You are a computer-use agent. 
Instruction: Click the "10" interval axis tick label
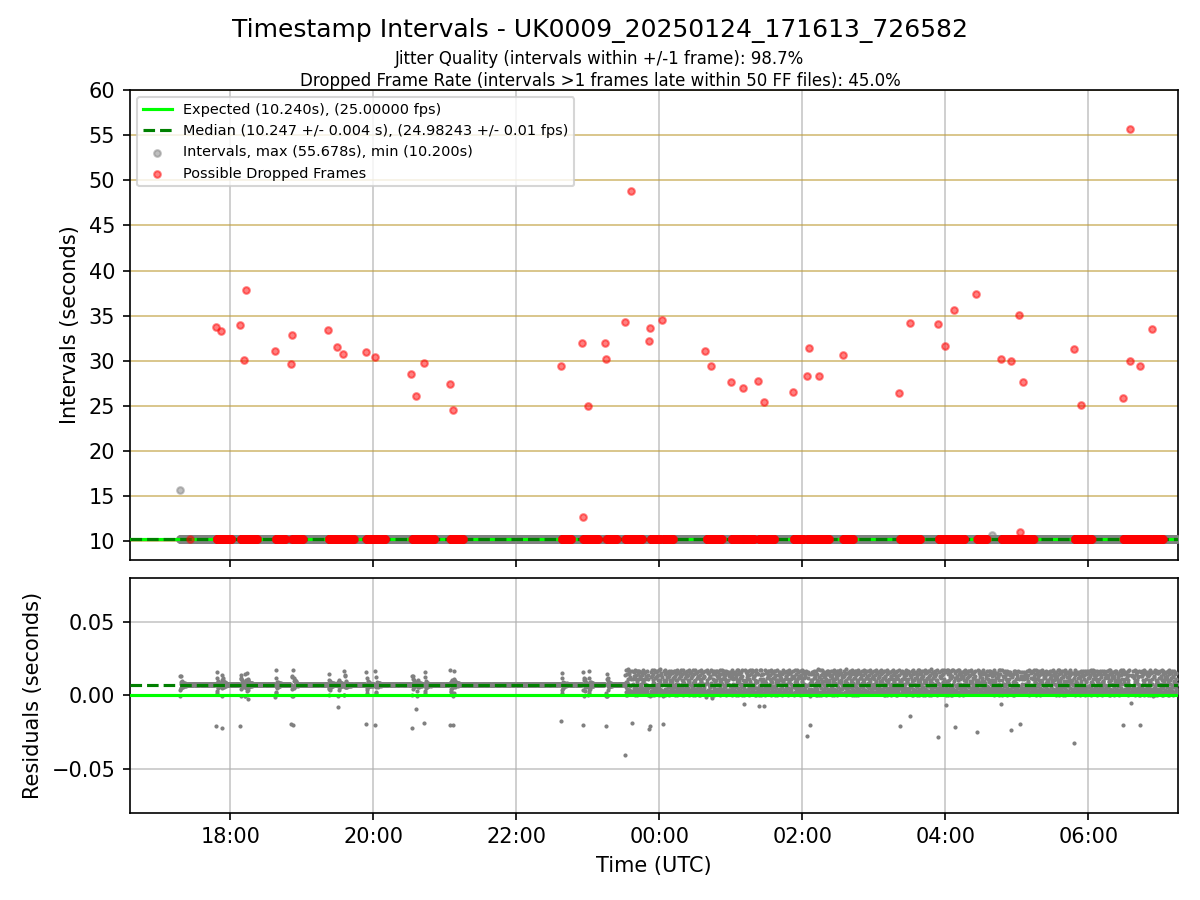103,542
